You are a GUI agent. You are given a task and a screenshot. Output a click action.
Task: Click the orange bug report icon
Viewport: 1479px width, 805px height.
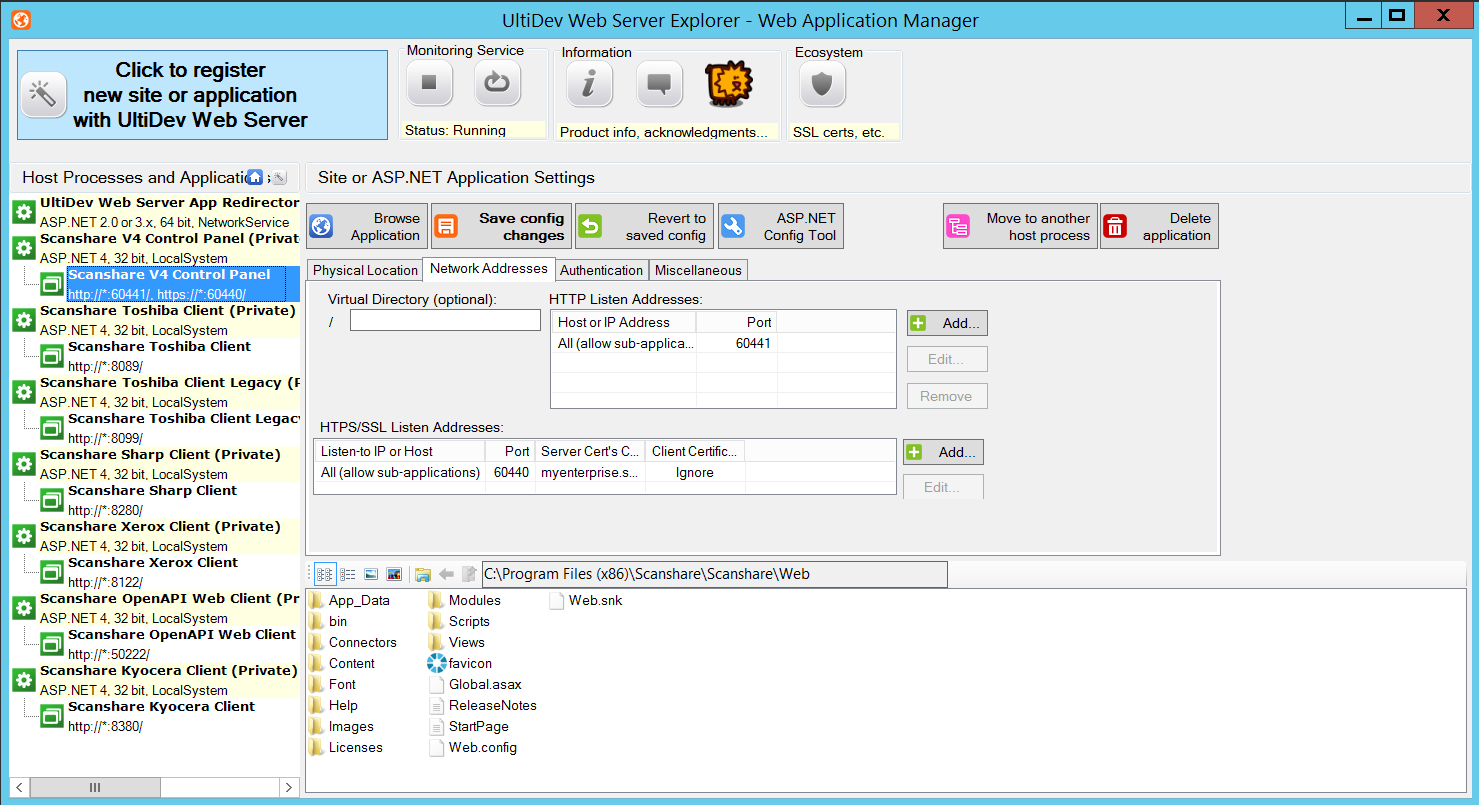[x=728, y=84]
